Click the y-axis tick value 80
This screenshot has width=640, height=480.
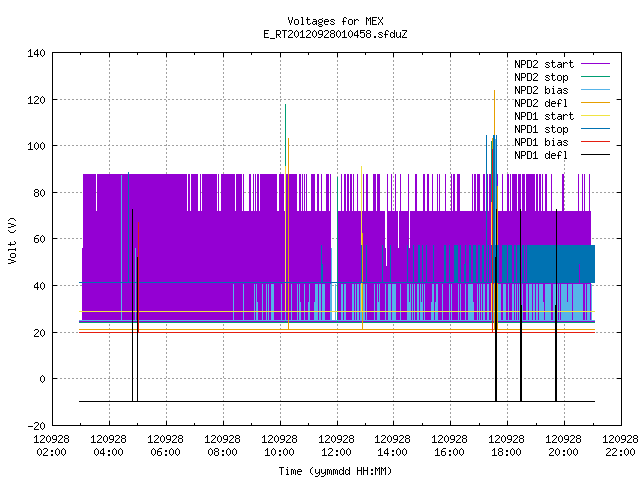39,193
